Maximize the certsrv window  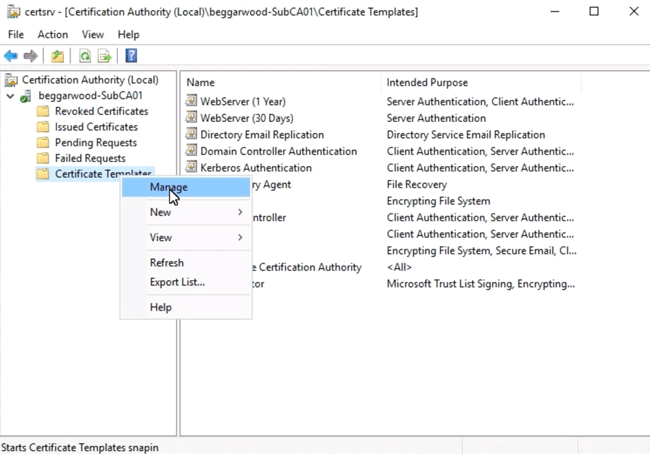tap(594, 12)
